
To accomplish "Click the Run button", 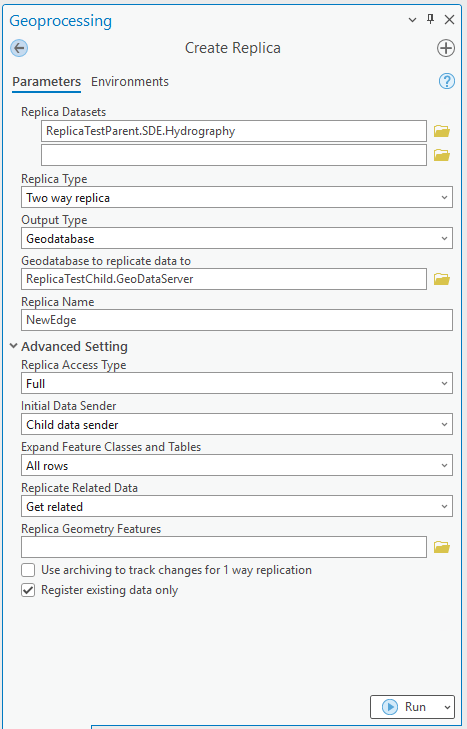I will coord(404,707).
